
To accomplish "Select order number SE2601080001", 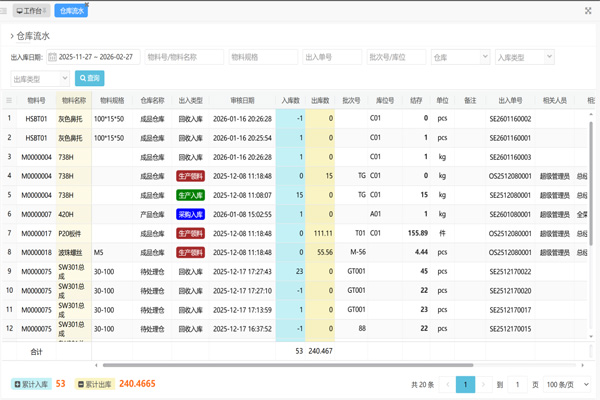I will pos(510,214).
